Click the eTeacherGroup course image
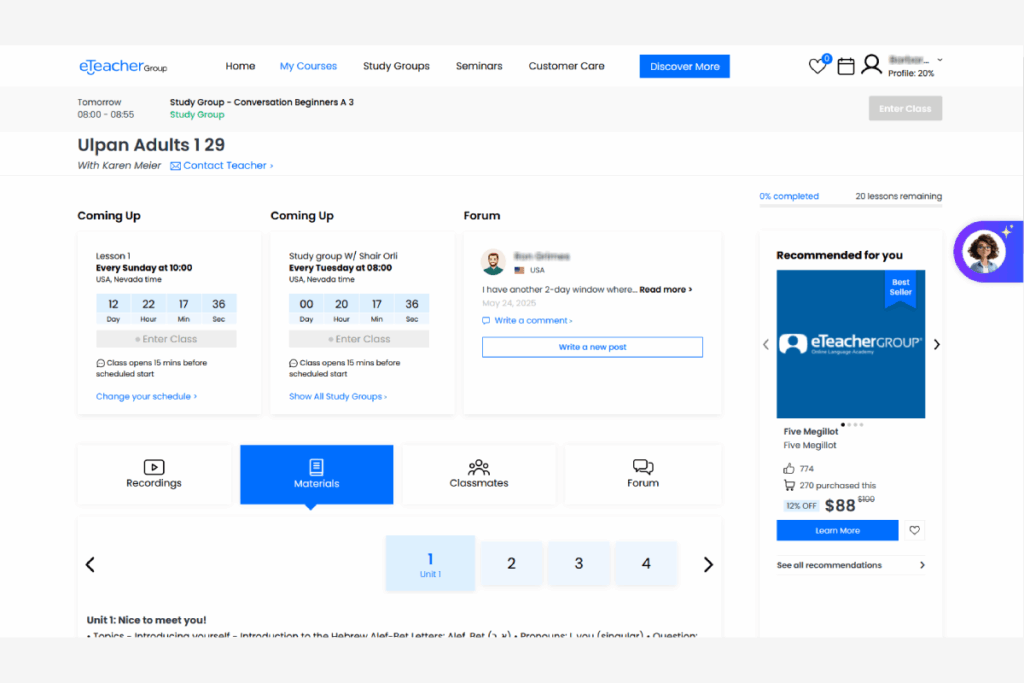The image size is (1024, 683). 850,344
